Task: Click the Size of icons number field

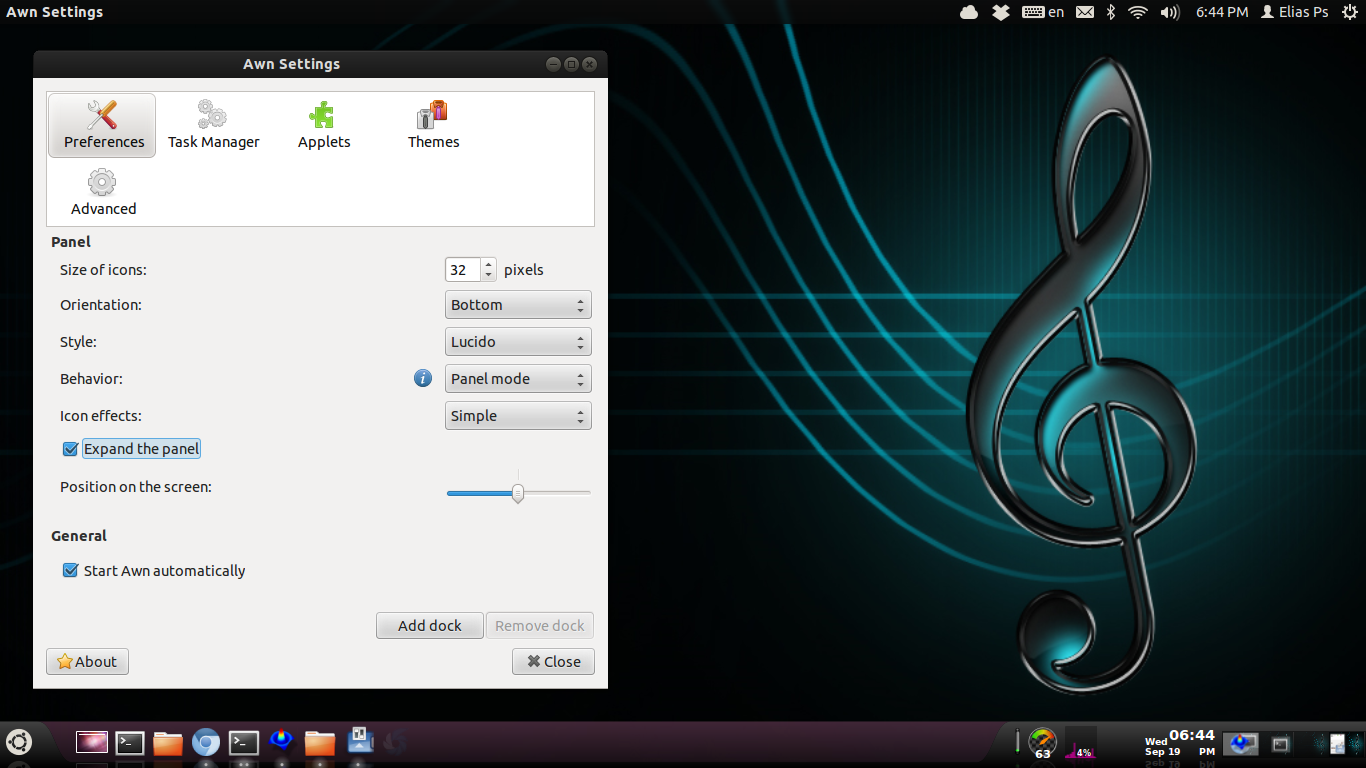Action: pyautogui.click(x=462, y=270)
